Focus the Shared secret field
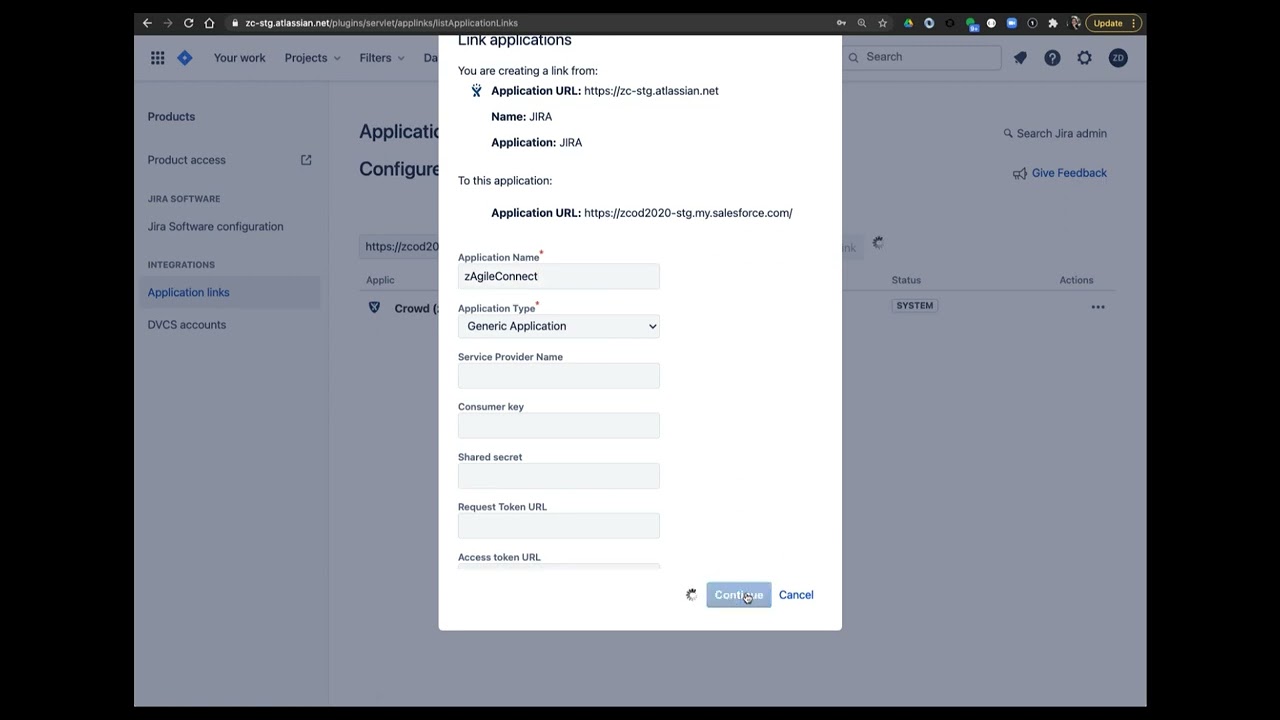The image size is (1280, 720). (x=559, y=476)
